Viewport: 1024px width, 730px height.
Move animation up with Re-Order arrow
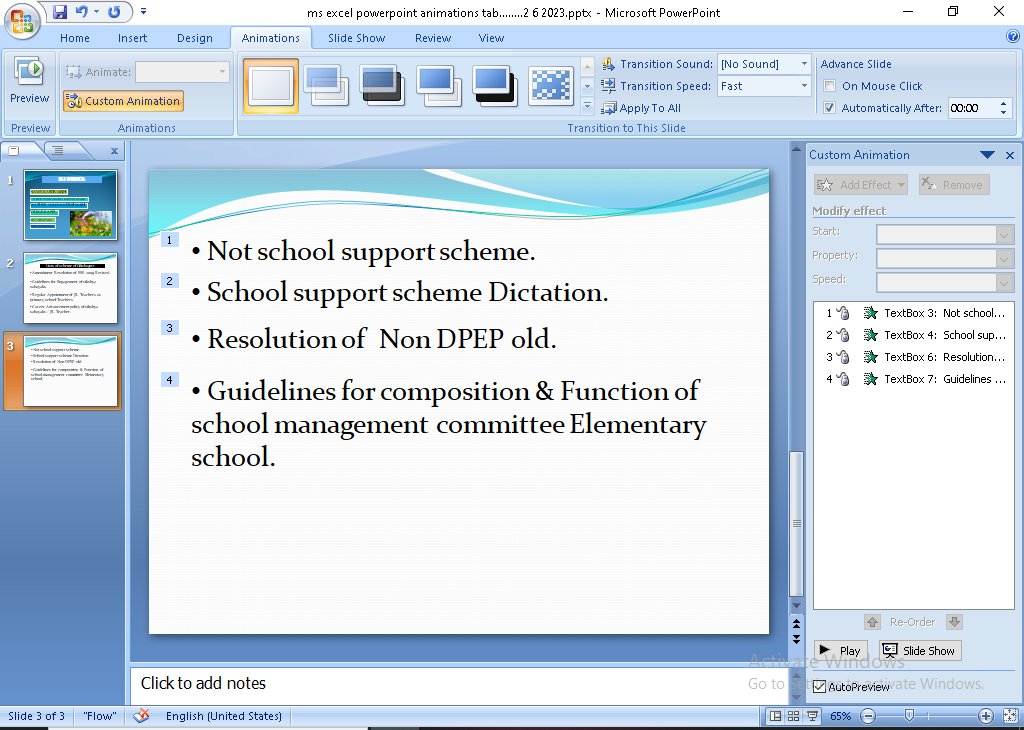[x=872, y=622]
